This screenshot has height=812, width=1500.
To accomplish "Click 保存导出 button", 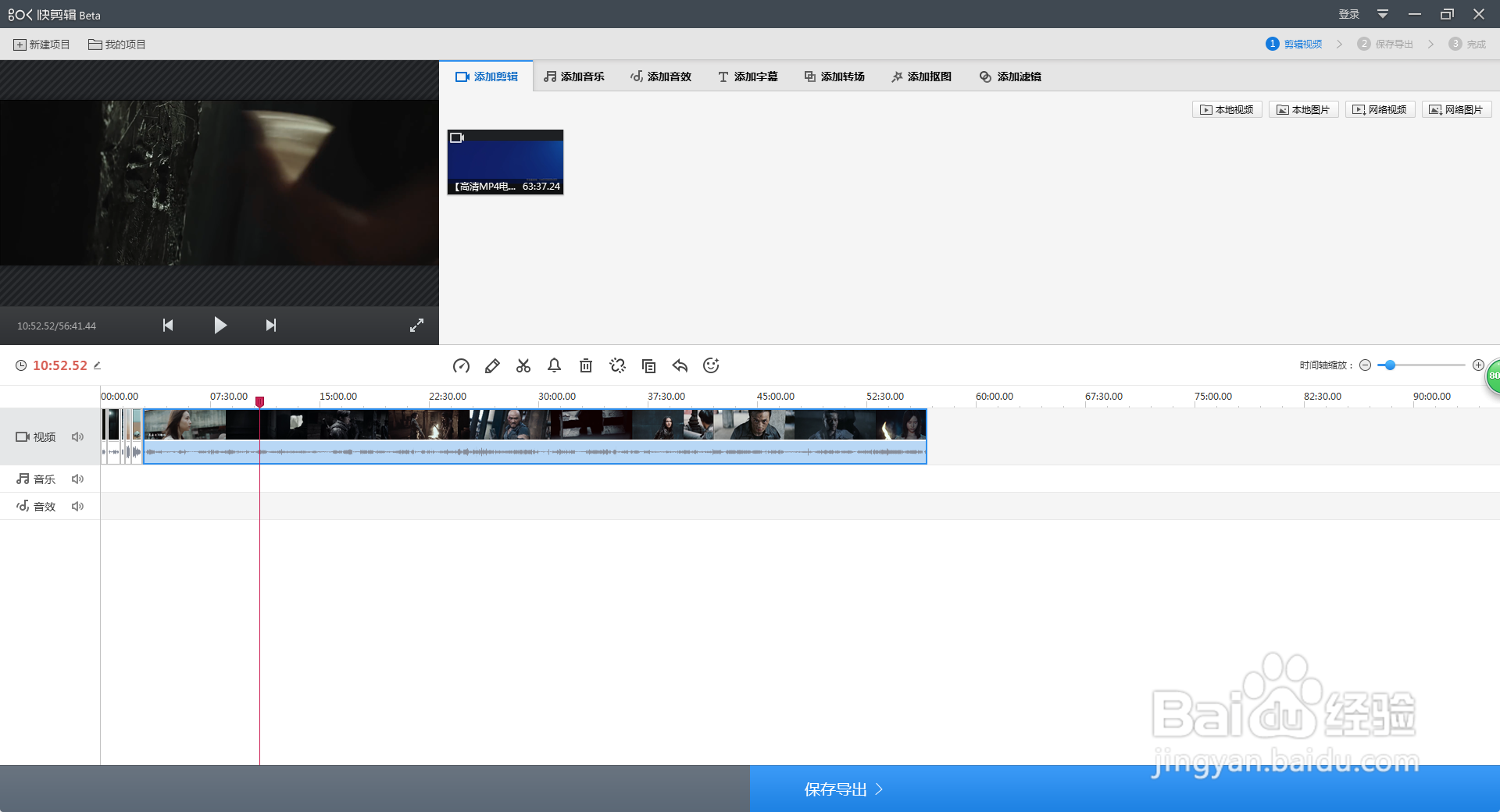I will tap(1125, 789).
